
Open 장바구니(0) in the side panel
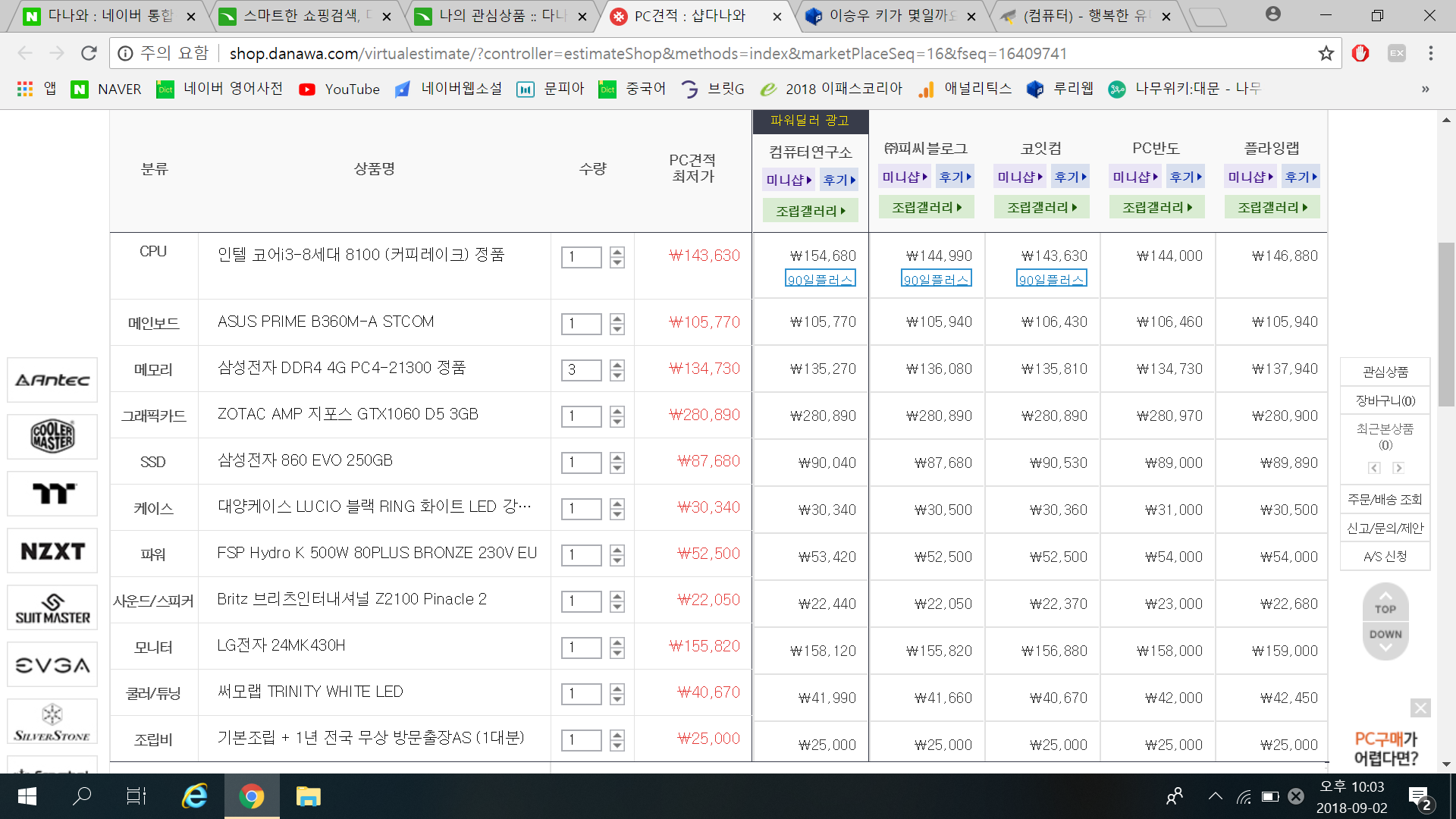tap(1385, 400)
